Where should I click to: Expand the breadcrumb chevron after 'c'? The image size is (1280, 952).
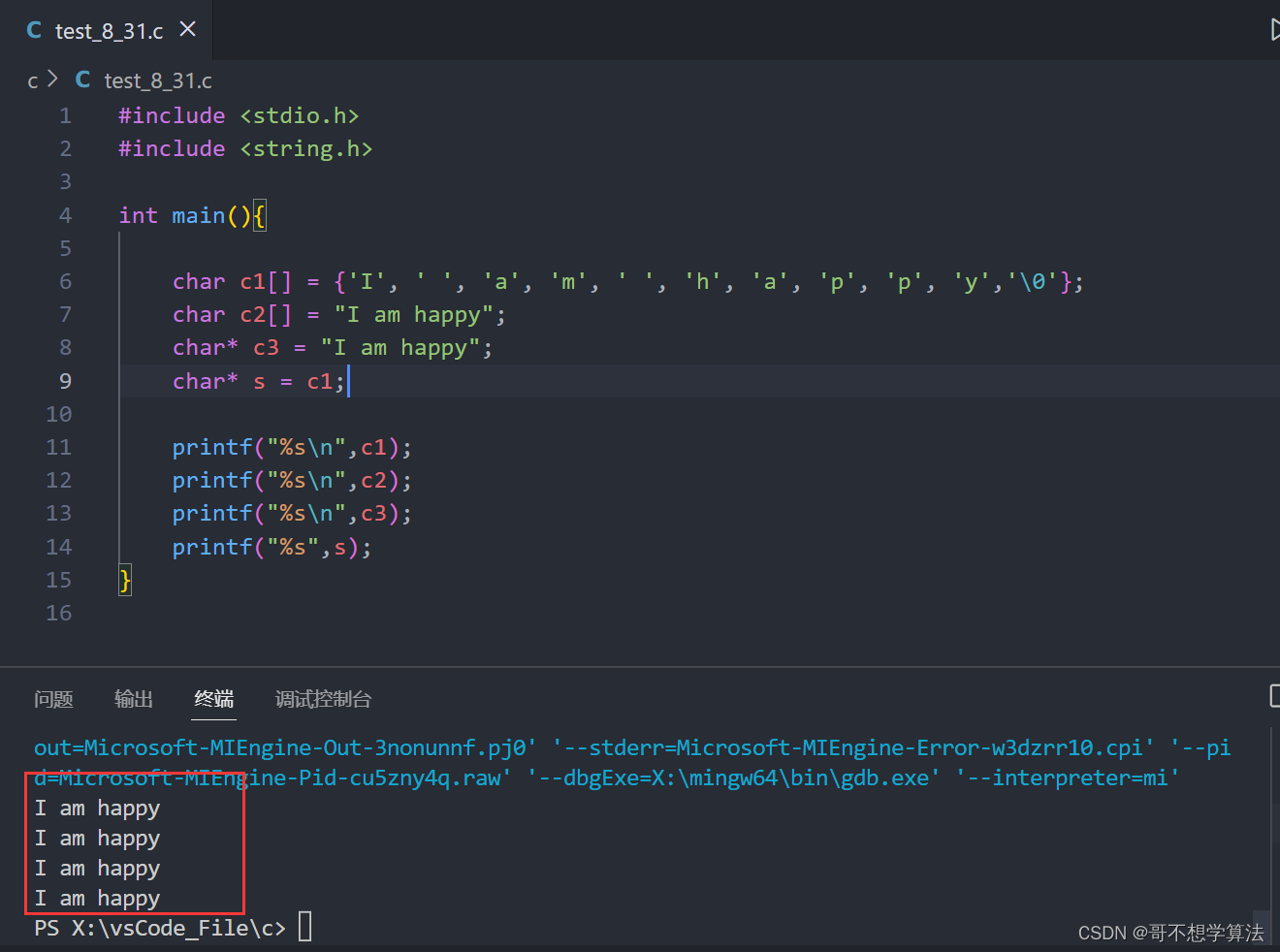[x=52, y=79]
